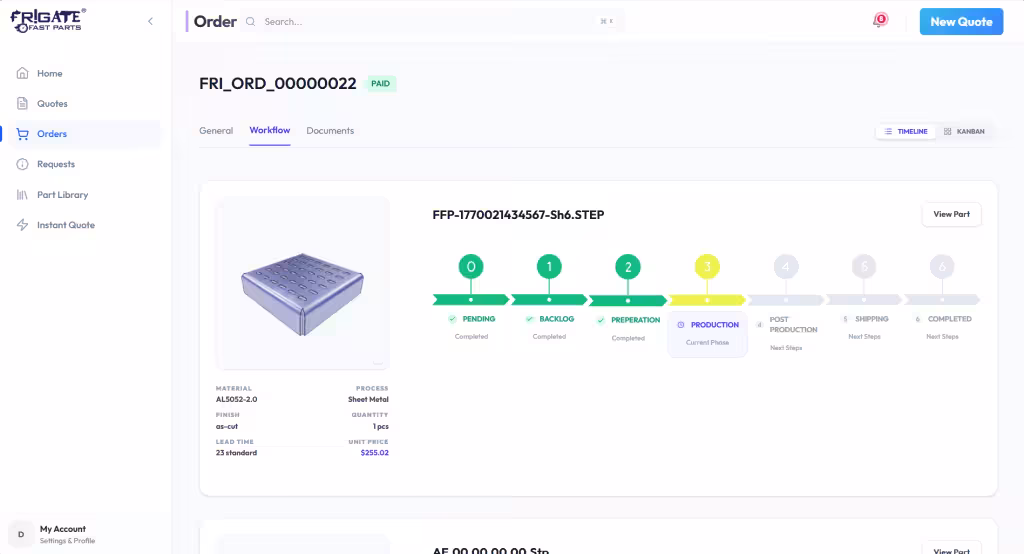Viewport: 1024px width, 554px height.
Task: Collapse the sidebar with the chevron arrow
Action: pos(150,21)
